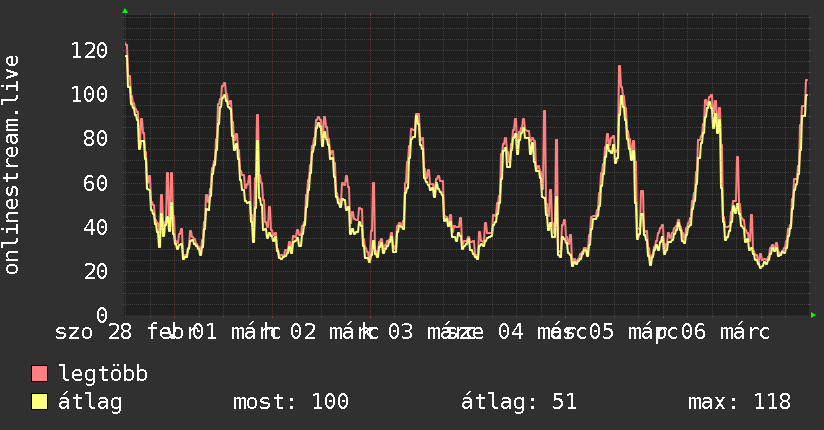Click the '04 márc' date label
Screen dimensions: 824x430
(x=541, y=332)
